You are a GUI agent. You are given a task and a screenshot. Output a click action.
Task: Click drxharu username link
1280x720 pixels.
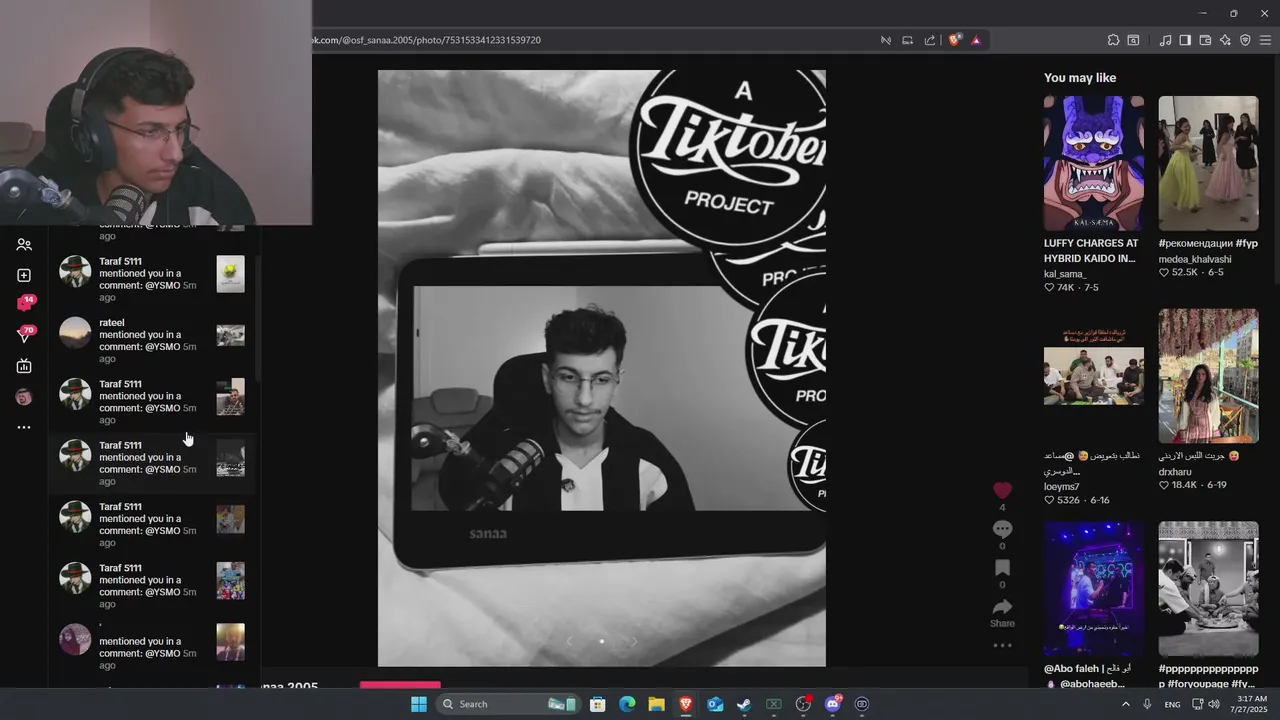(x=1175, y=472)
